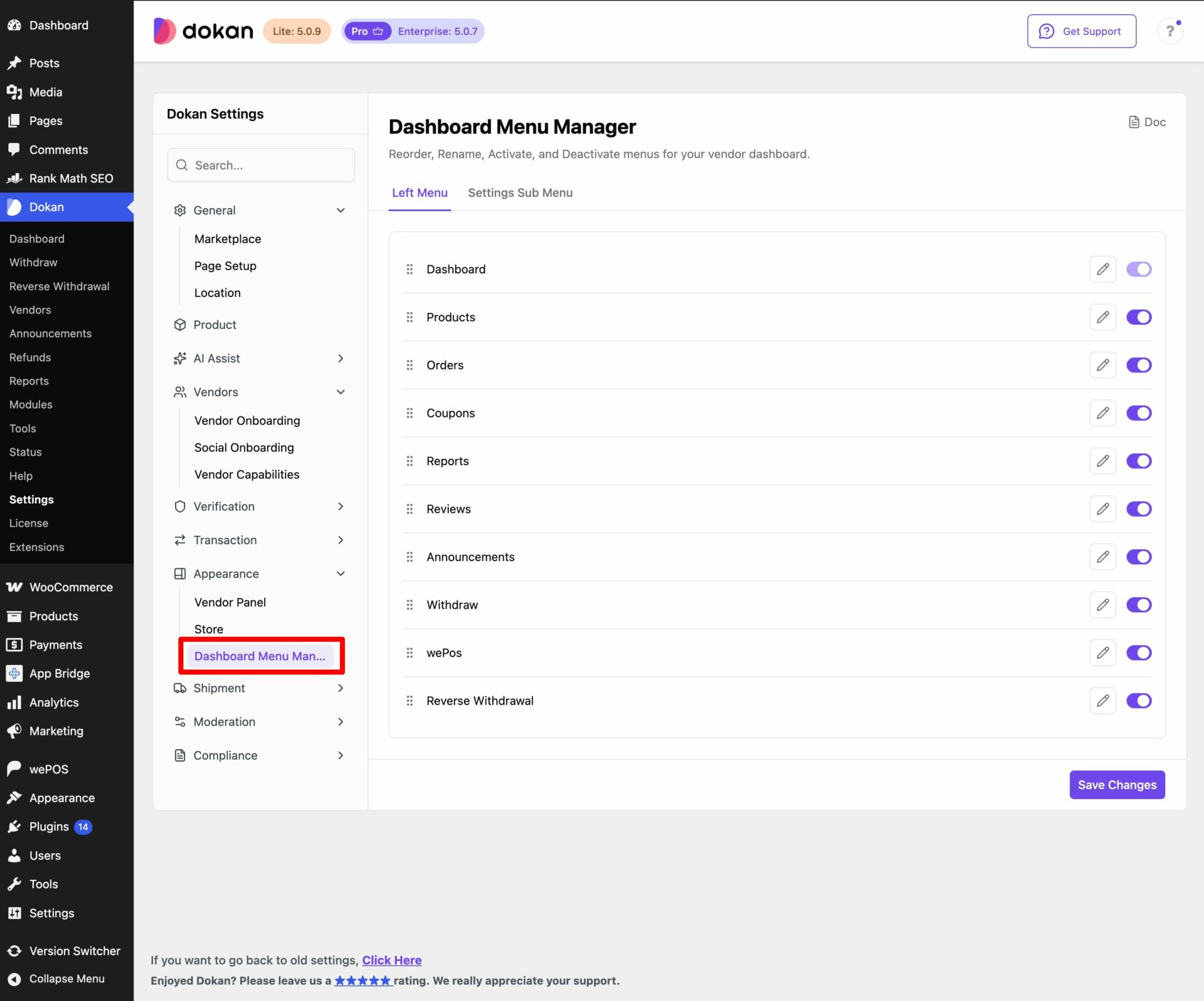Switch to the Settings Sub Menu tab

point(520,193)
